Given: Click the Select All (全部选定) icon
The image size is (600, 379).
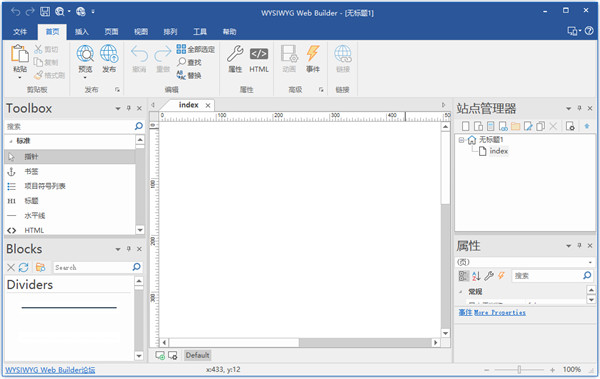Looking at the screenshot, I should (181, 49).
